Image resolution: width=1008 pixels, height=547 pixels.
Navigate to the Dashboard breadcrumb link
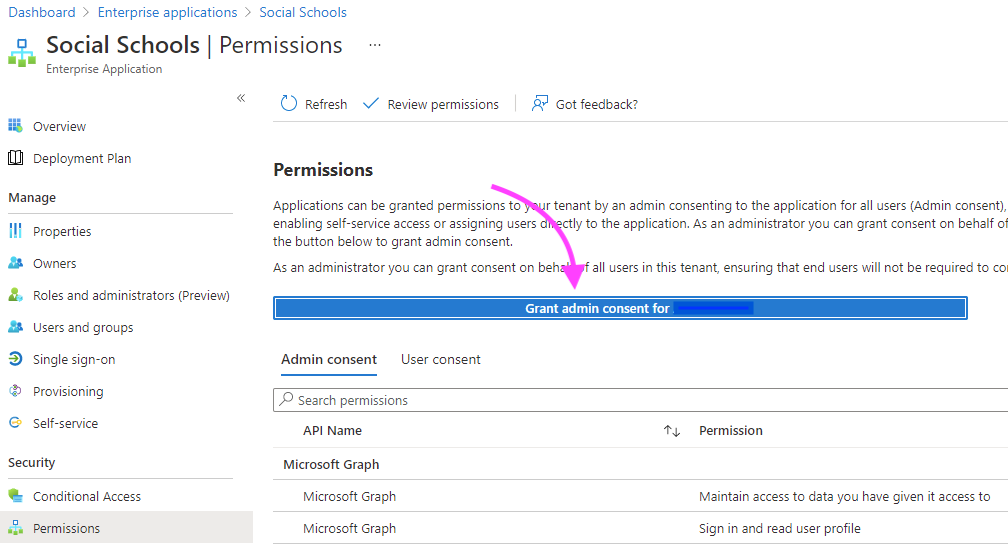pyautogui.click(x=42, y=13)
